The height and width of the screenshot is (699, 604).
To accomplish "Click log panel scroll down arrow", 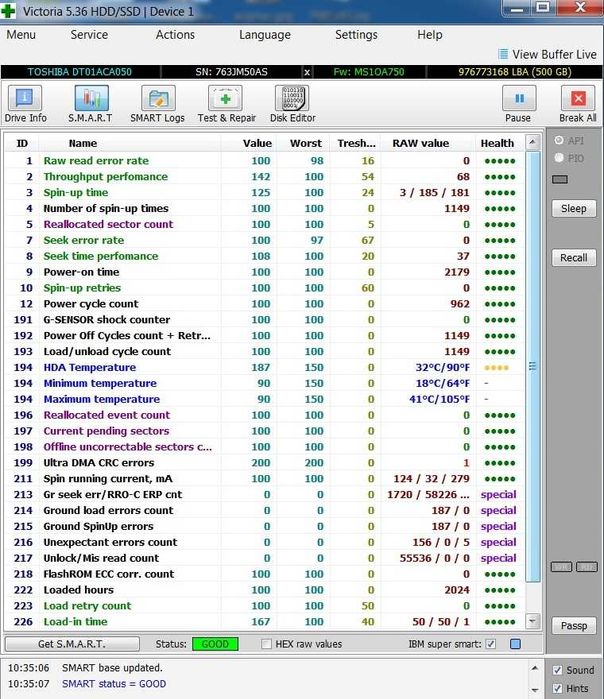I will [x=534, y=690].
